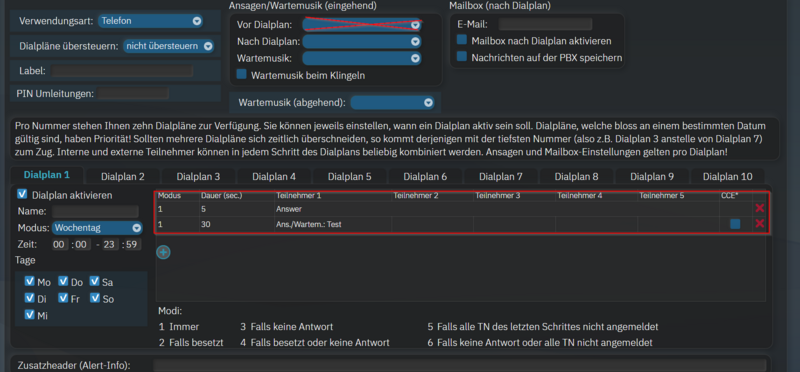This screenshot has height=372, width=800.
Task: Click the Mailbox E-Mail input field
Action: pos(545,24)
